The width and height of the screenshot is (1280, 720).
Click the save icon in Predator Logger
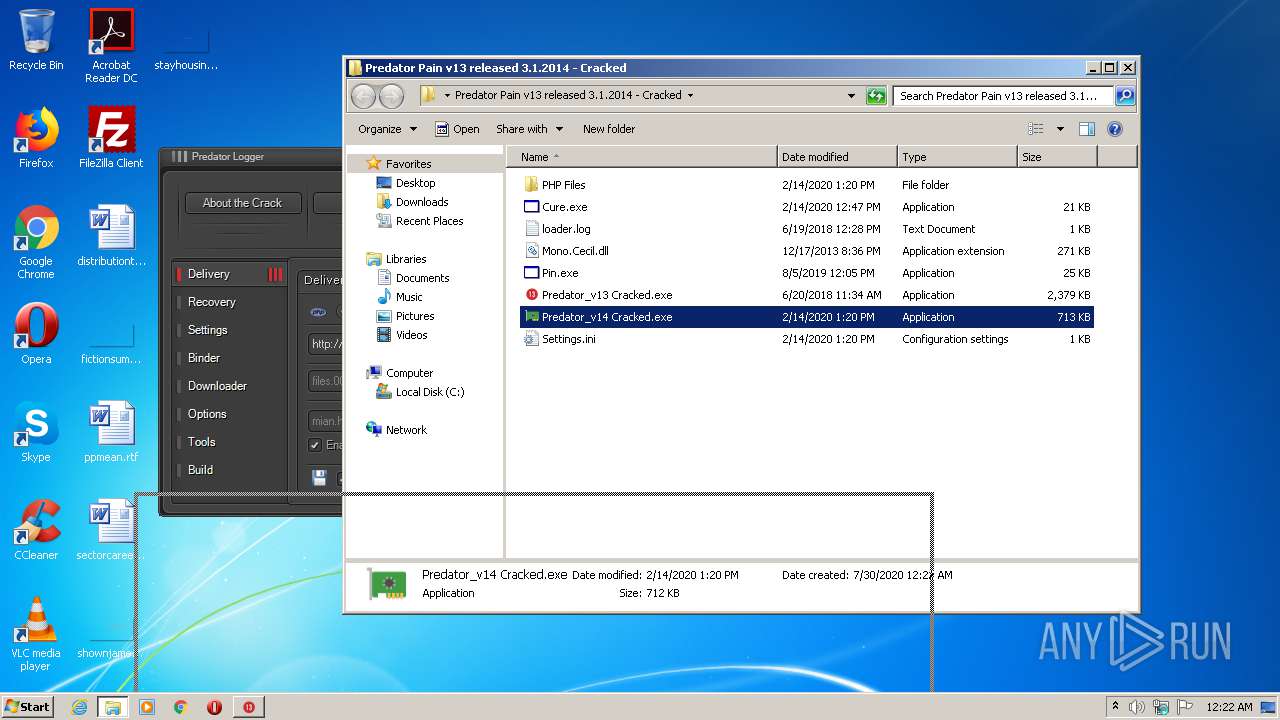[319, 478]
